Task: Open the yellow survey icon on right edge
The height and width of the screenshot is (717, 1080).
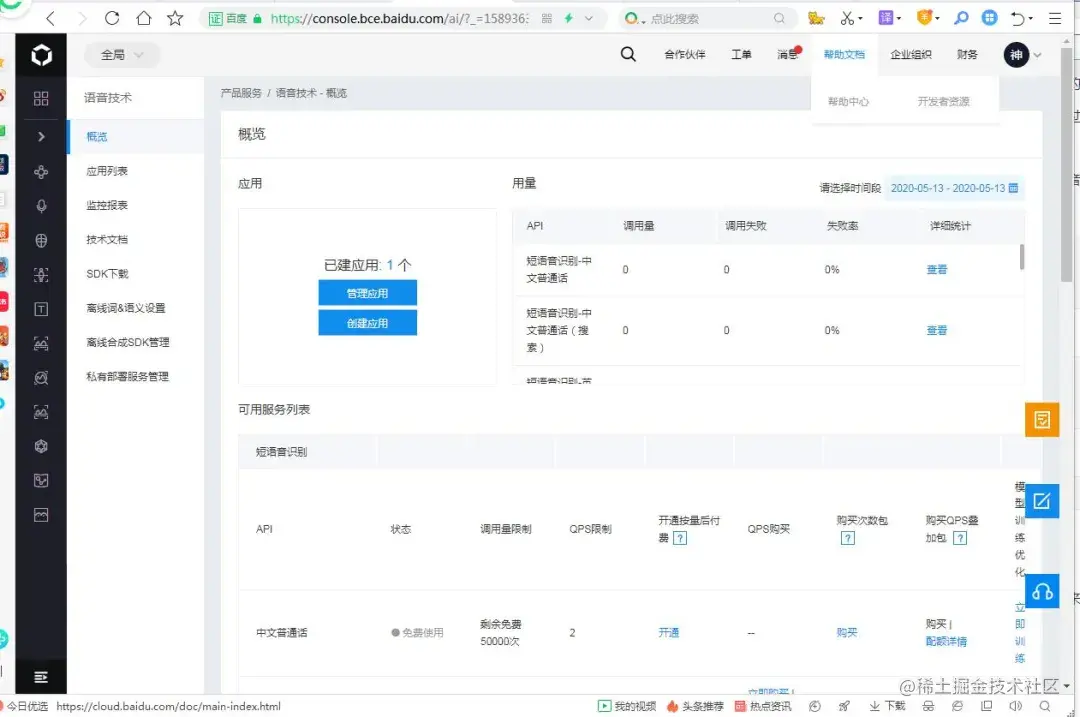Action: click(1041, 420)
